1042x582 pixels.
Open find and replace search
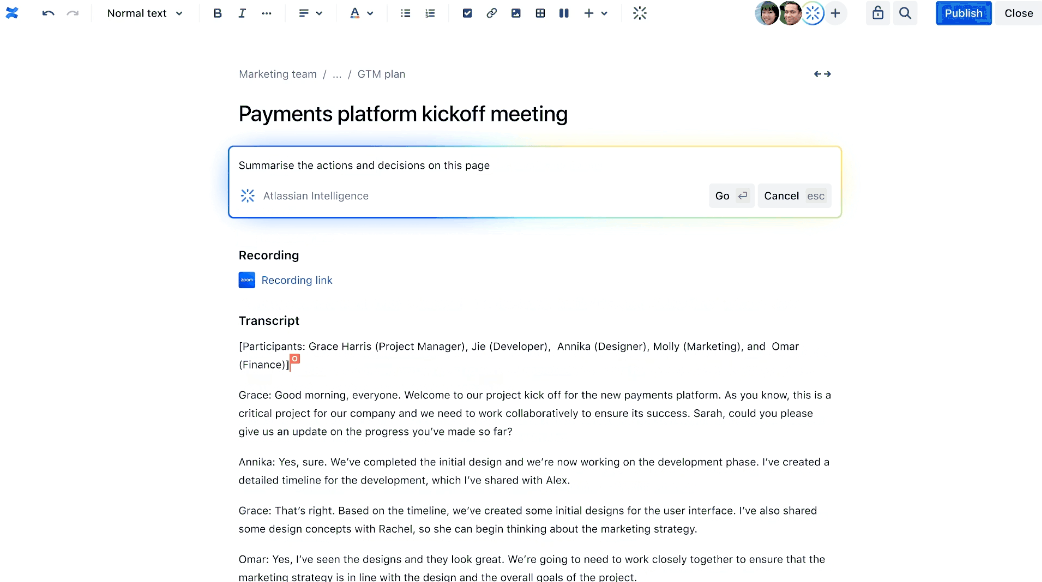pyautogui.click(x=905, y=13)
